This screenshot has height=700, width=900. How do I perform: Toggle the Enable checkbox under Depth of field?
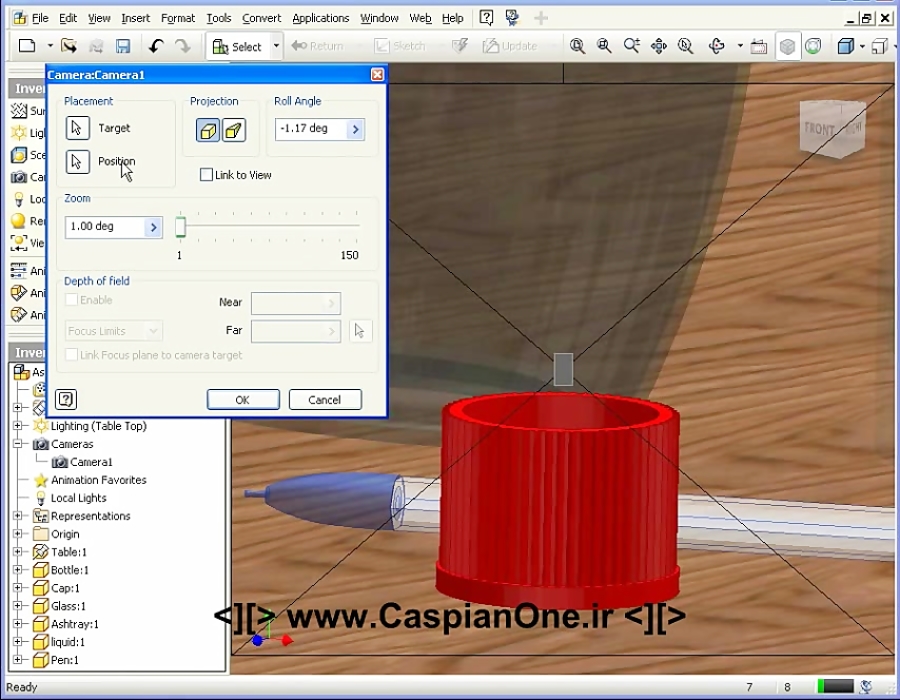click(70, 300)
